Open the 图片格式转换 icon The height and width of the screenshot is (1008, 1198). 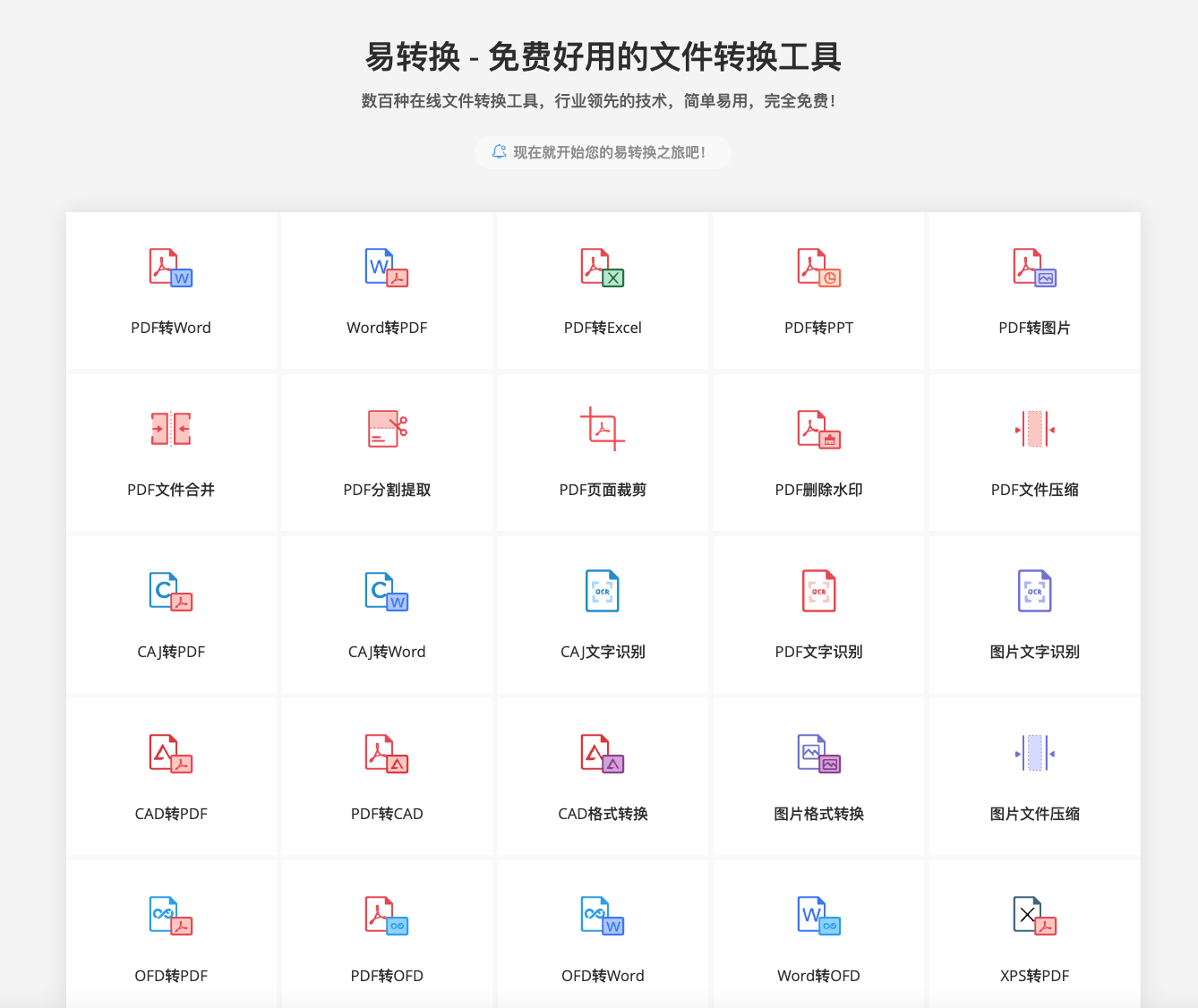pyautogui.click(x=819, y=754)
